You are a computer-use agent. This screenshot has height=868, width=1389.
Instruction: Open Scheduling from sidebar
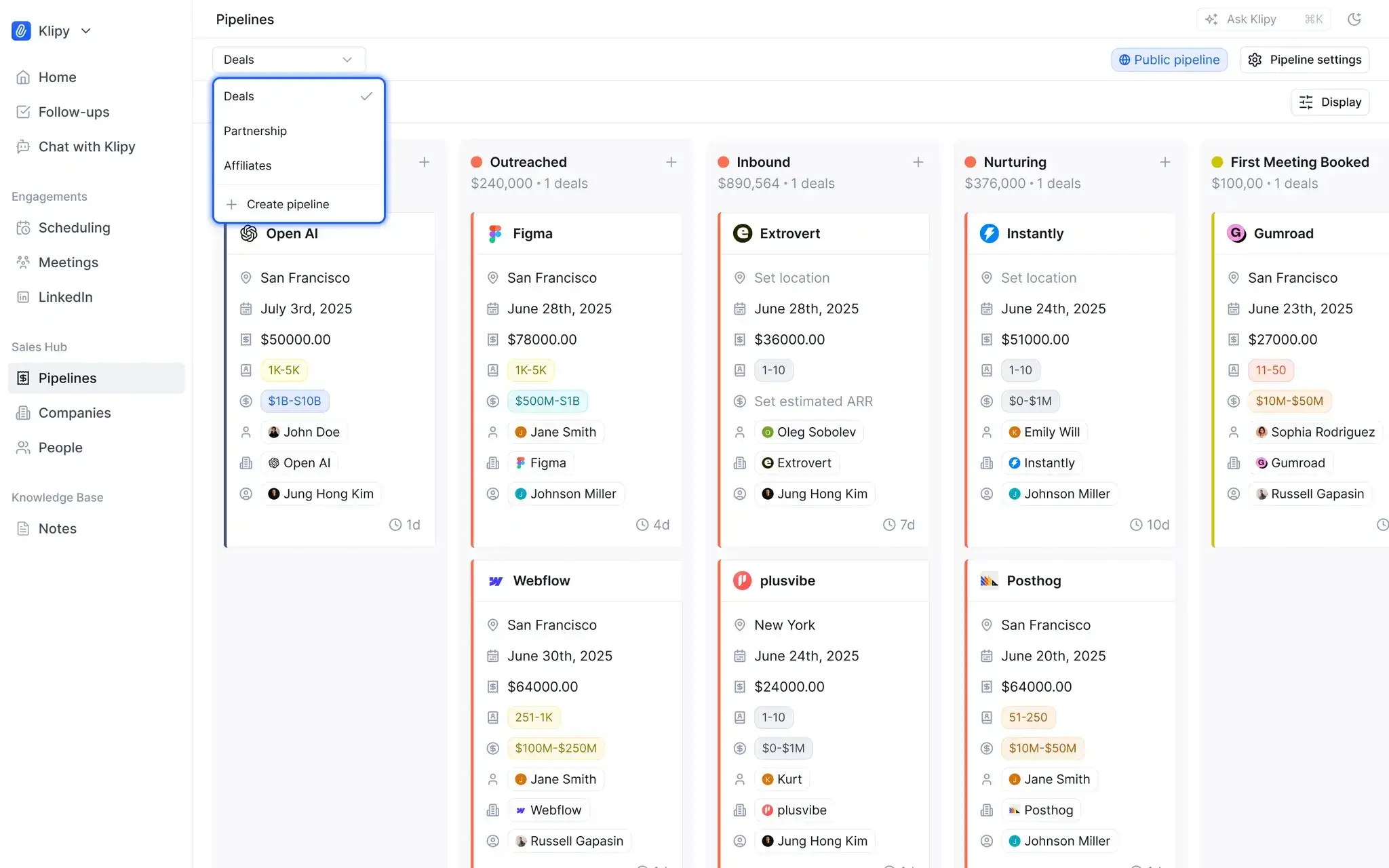[x=74, y=228]
